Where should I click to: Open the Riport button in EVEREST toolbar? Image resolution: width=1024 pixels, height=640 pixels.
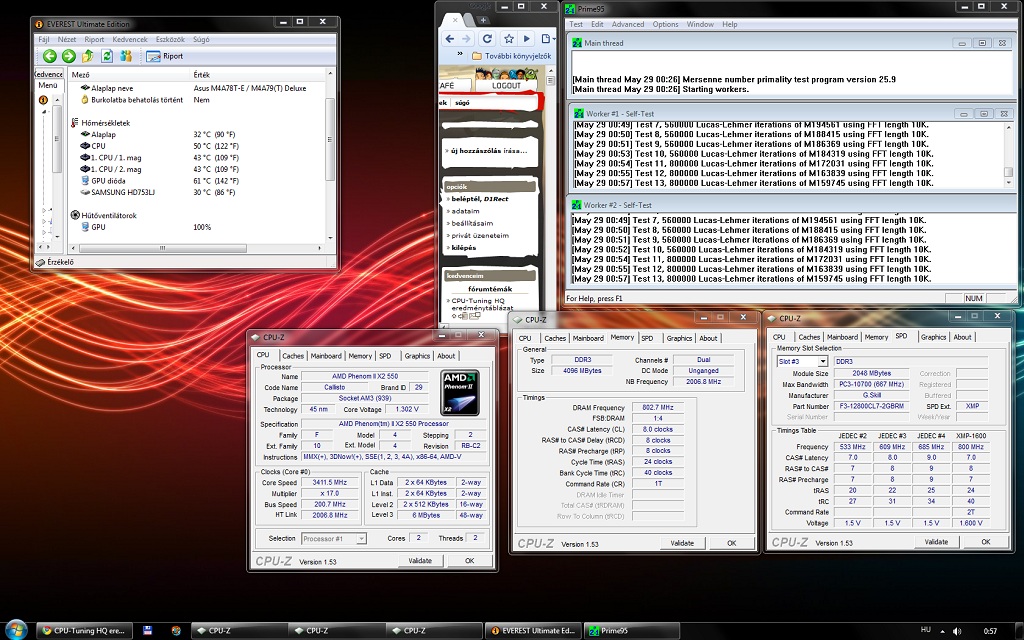tap(165, 56)
